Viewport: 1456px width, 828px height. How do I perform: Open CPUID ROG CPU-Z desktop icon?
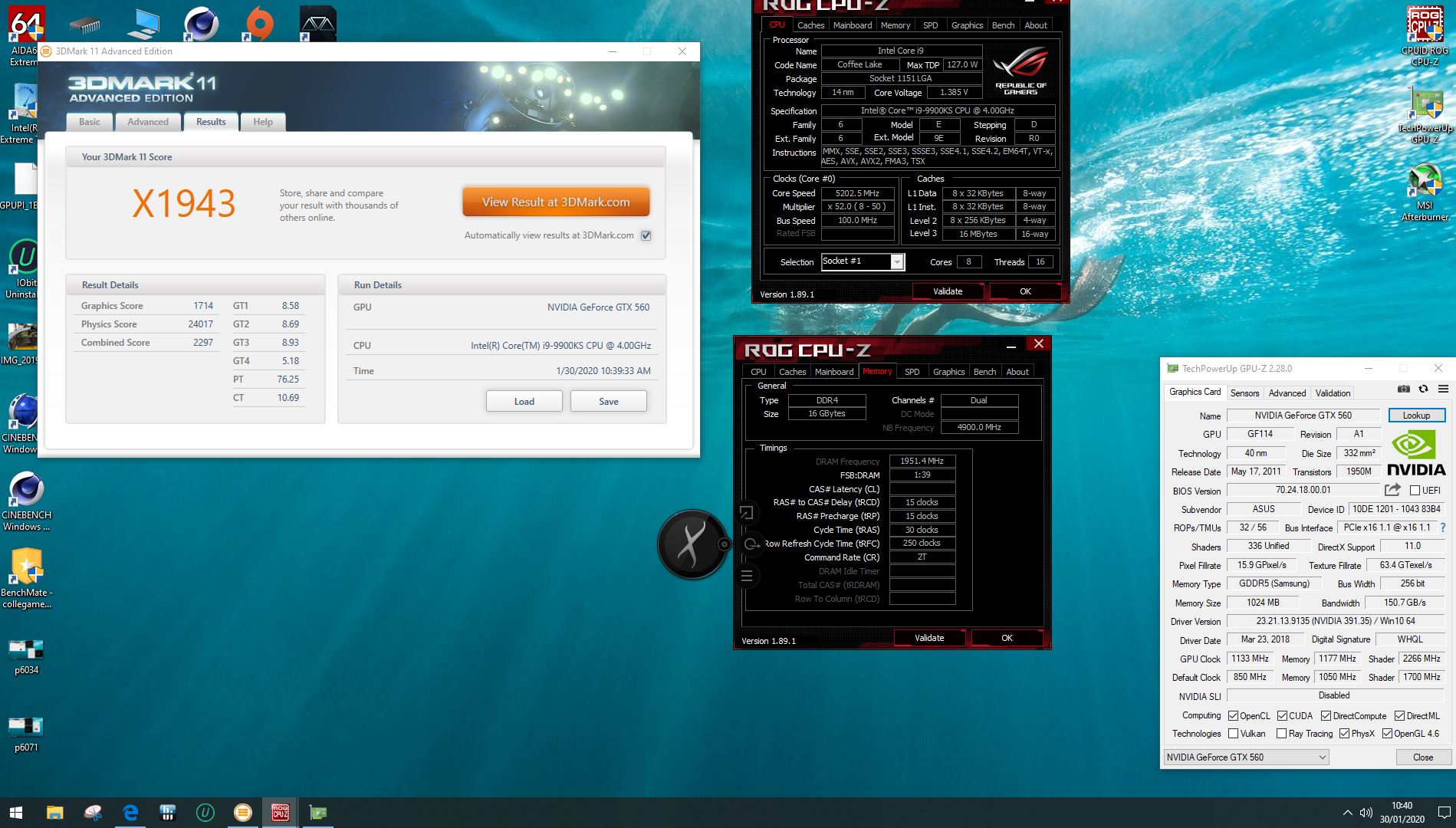tap(1425, 35)
